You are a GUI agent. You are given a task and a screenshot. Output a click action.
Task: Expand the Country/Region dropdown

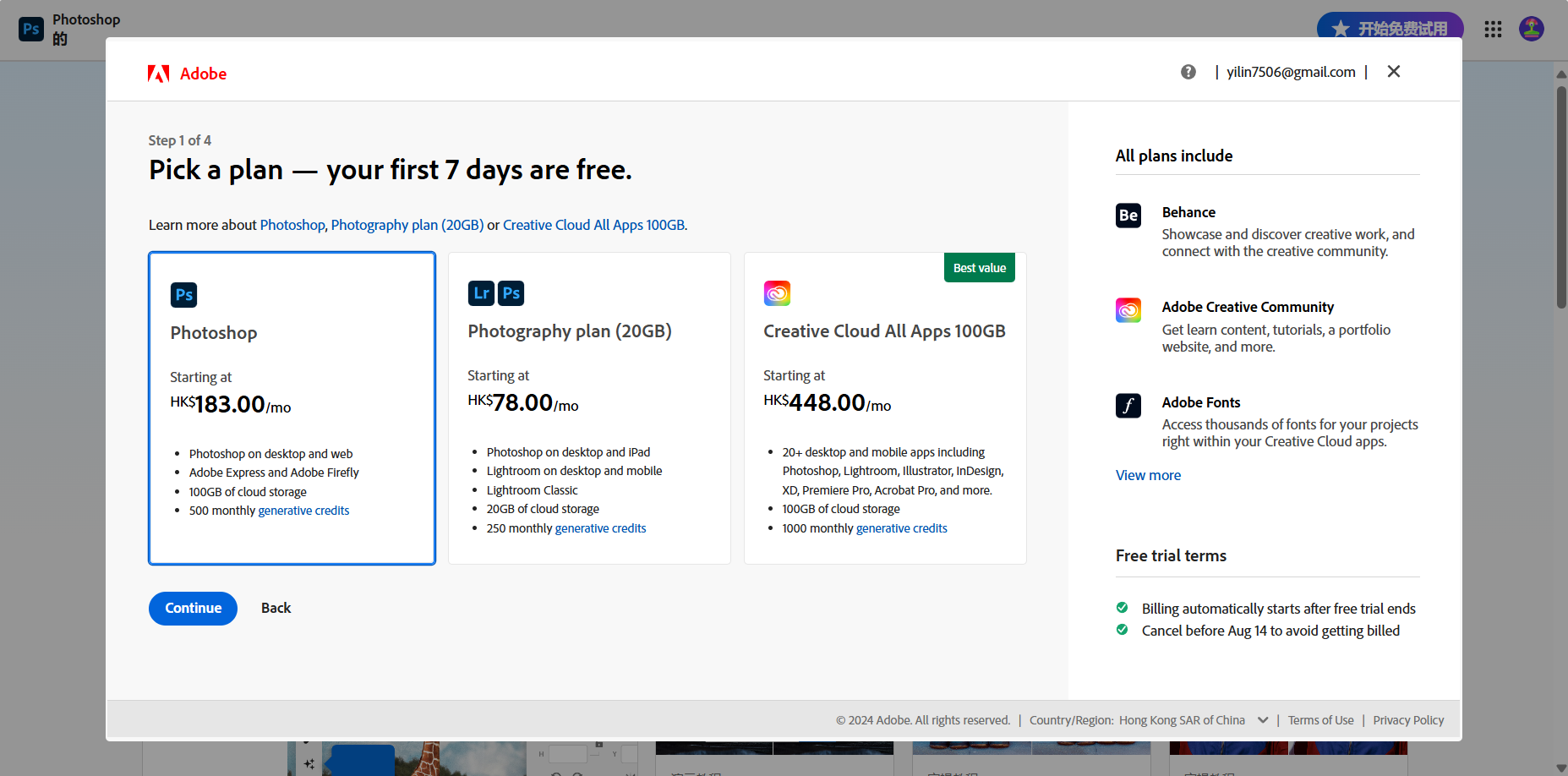(x=1192, y=720)
